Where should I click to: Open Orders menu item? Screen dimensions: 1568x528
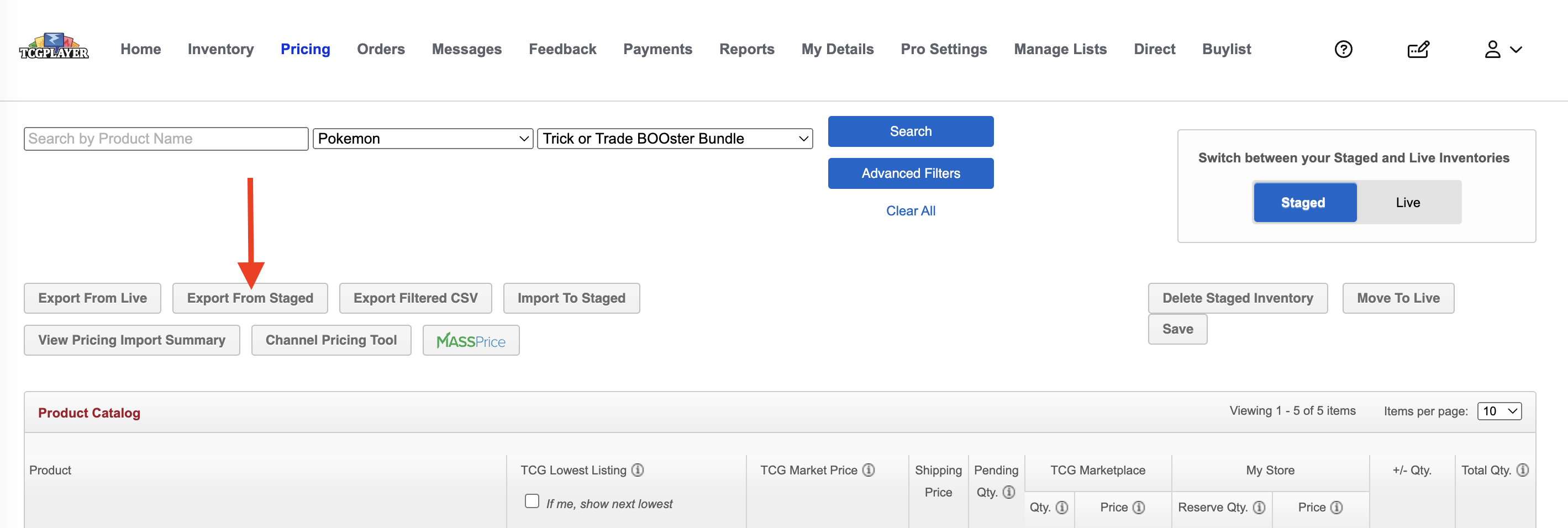(x=381, y=49)
